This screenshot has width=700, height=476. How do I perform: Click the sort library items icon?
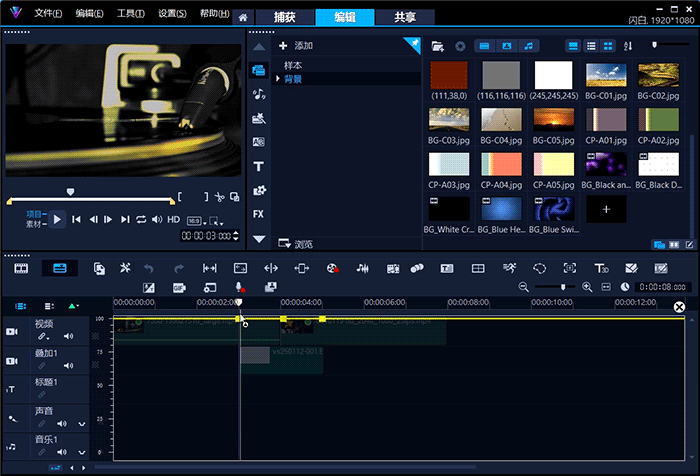point(628,46)
